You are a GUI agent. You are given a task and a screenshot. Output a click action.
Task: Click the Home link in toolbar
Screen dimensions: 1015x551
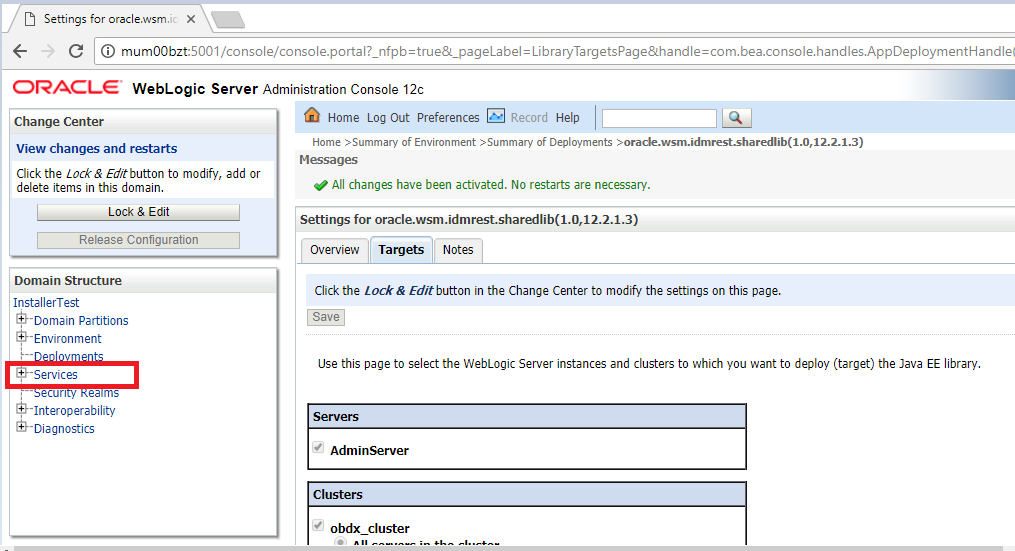tap(343, 118)
